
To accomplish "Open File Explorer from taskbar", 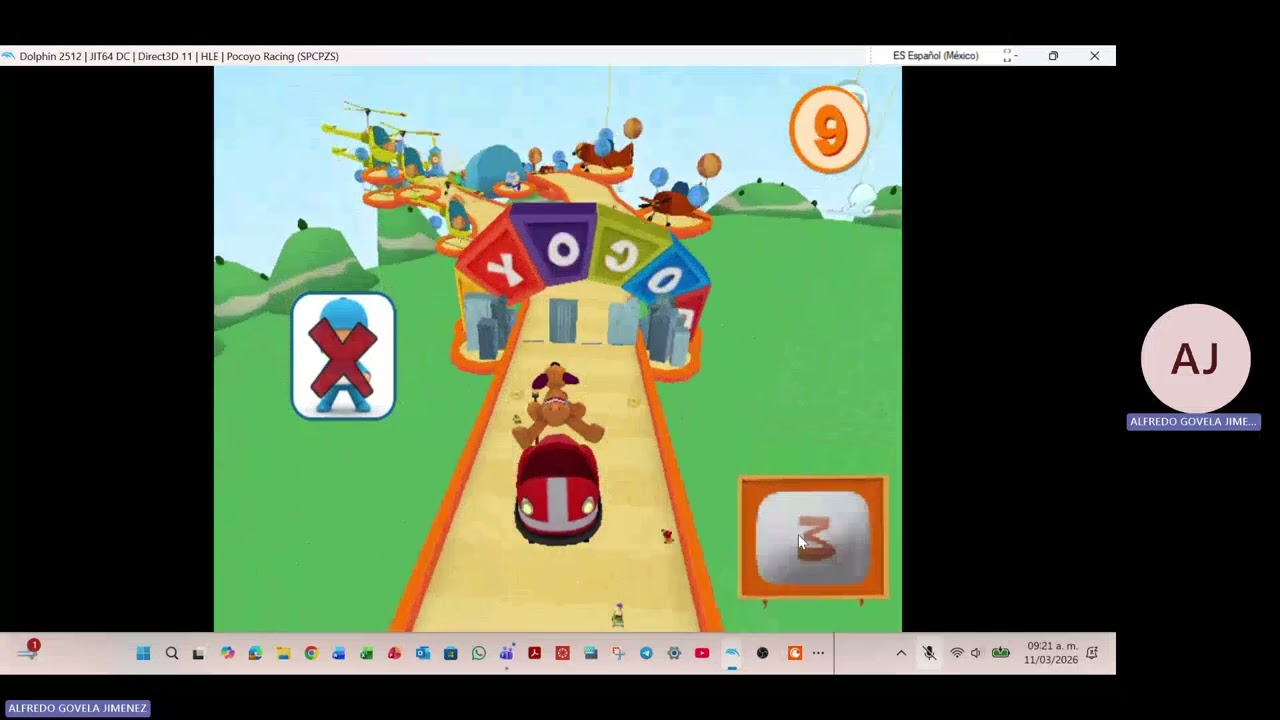I will 283,653.
